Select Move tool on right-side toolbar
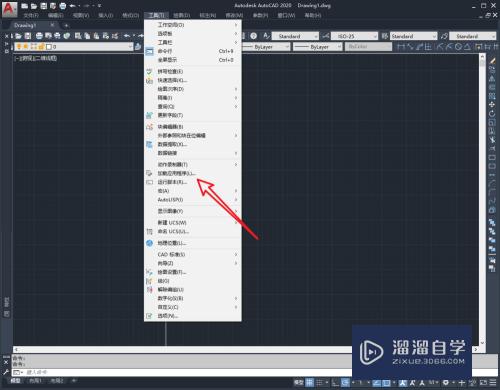The image size is (500, 390). tap(492, 105)
